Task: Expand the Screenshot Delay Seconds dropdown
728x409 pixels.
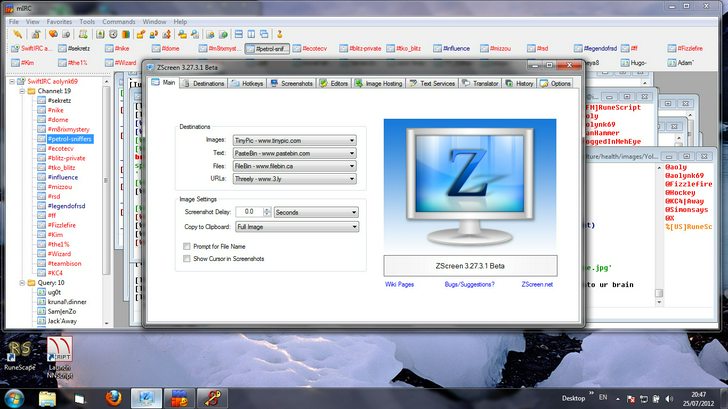Action: 316,212
